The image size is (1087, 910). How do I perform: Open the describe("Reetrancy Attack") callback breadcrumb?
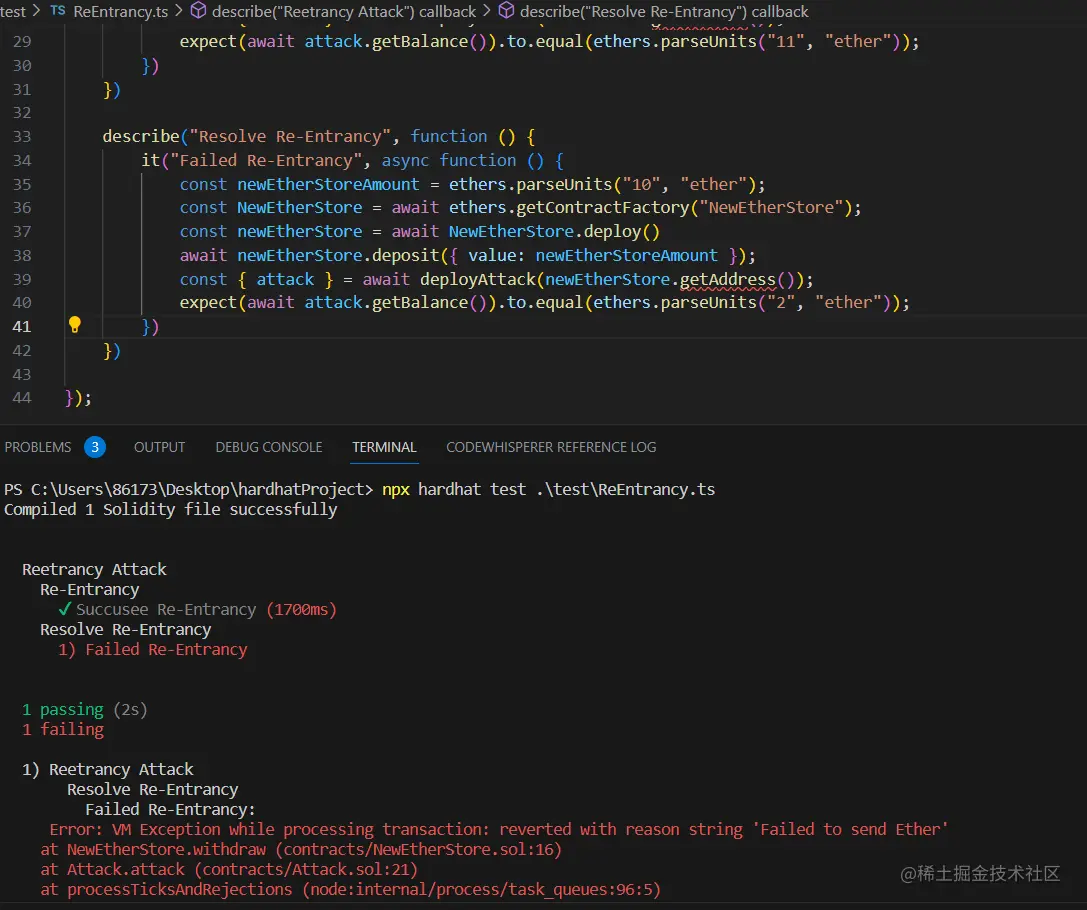coord(344,11)
